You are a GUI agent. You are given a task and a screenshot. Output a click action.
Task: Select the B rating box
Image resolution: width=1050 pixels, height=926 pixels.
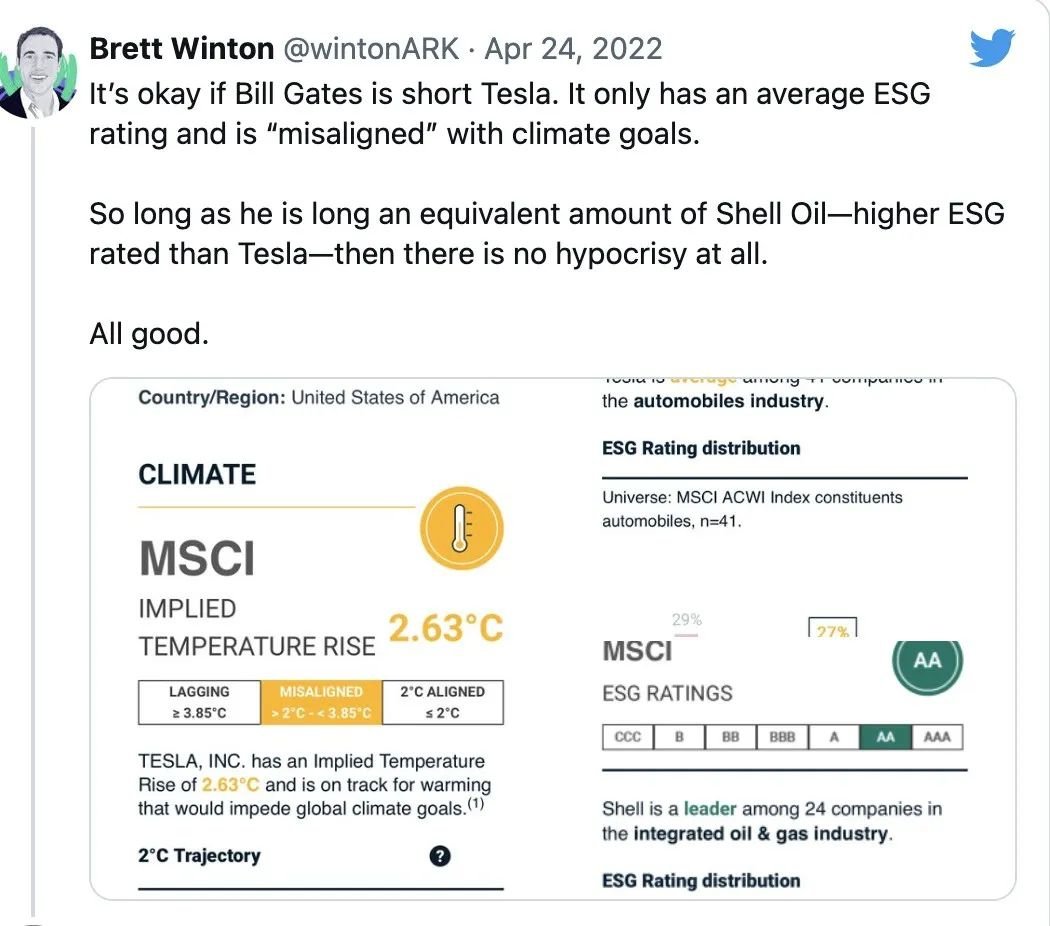coord(679,737)
